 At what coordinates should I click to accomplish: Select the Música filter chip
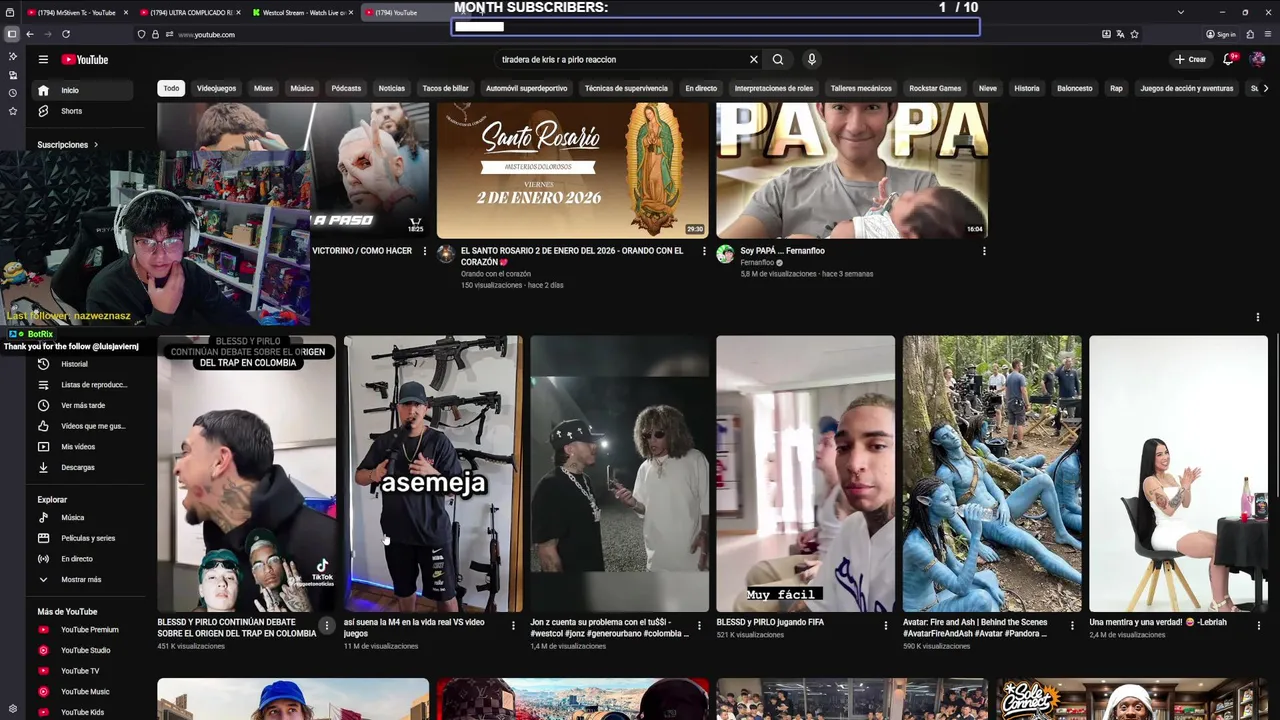click(x=302, y=88)
